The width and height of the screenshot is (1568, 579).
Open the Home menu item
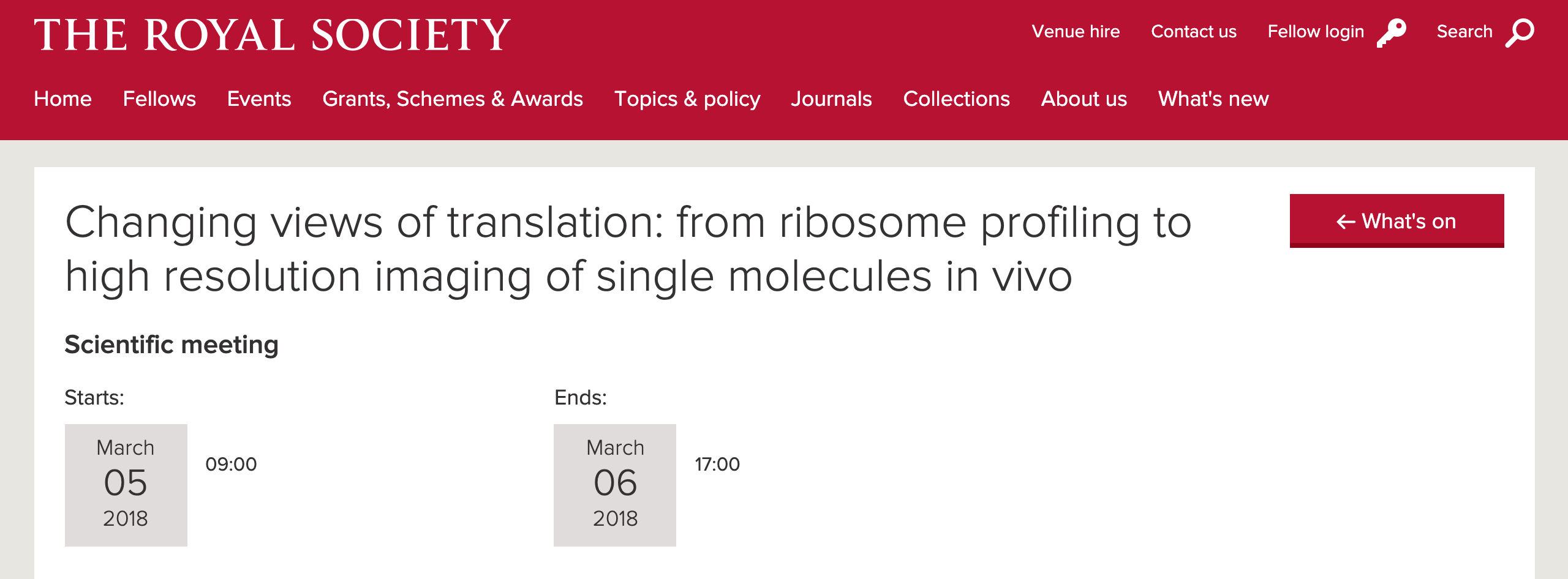(x=63, y=99)
